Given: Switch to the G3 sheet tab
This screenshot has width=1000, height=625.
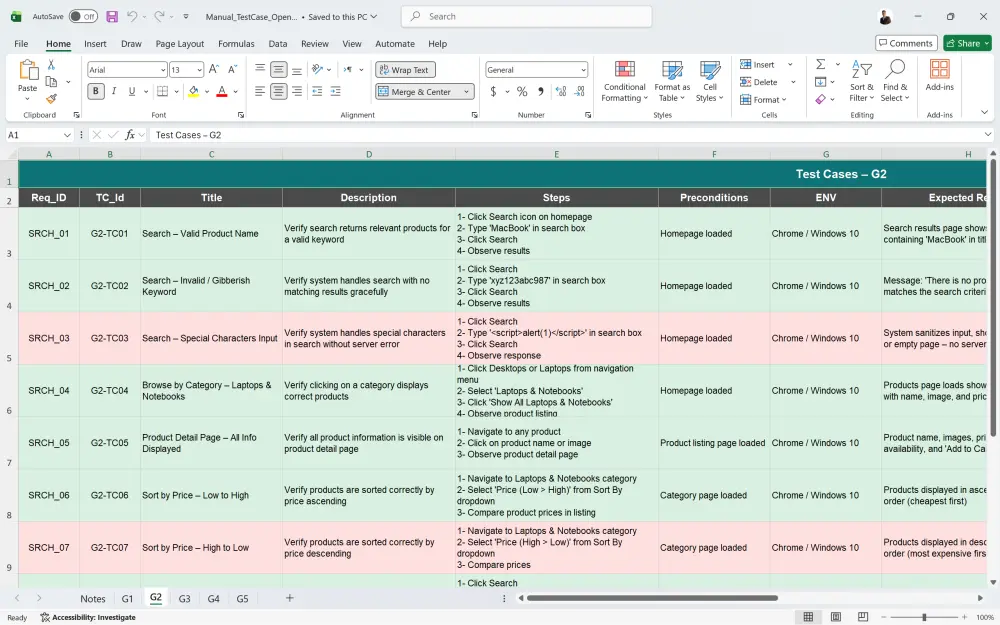Looking at the screenshot, I should tap(184, 599).
